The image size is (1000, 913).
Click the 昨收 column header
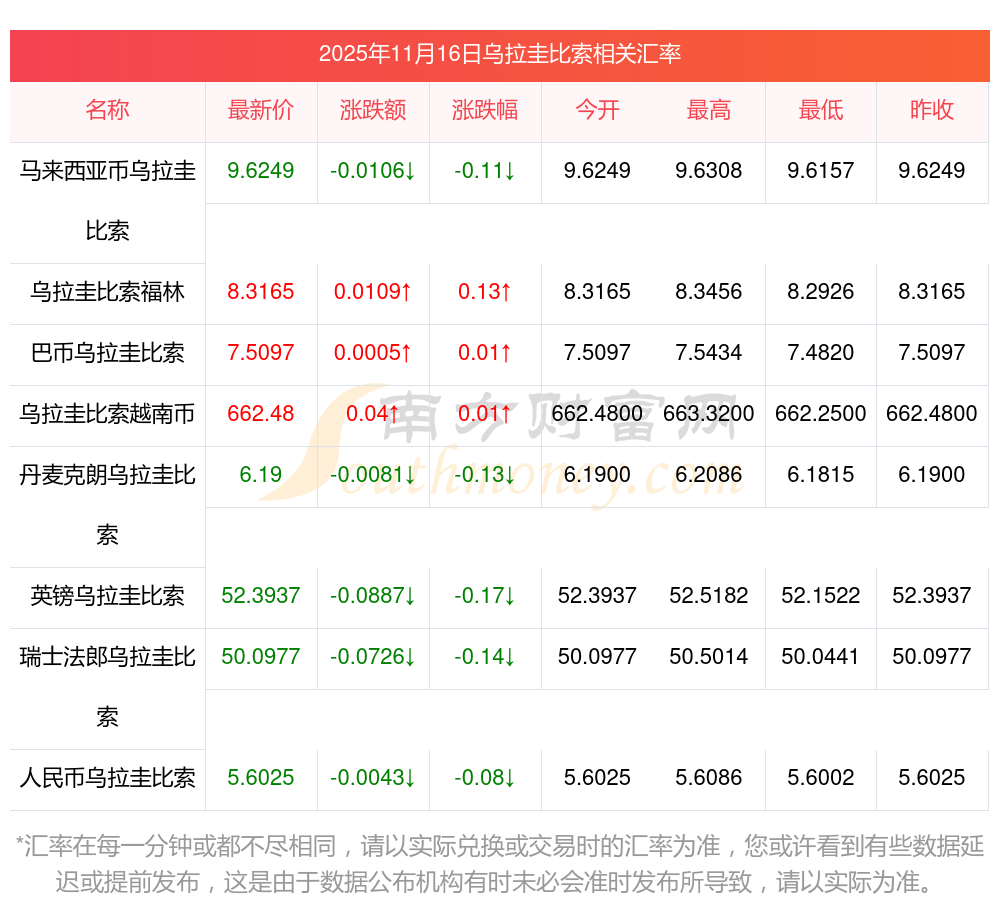pos(932,110)
